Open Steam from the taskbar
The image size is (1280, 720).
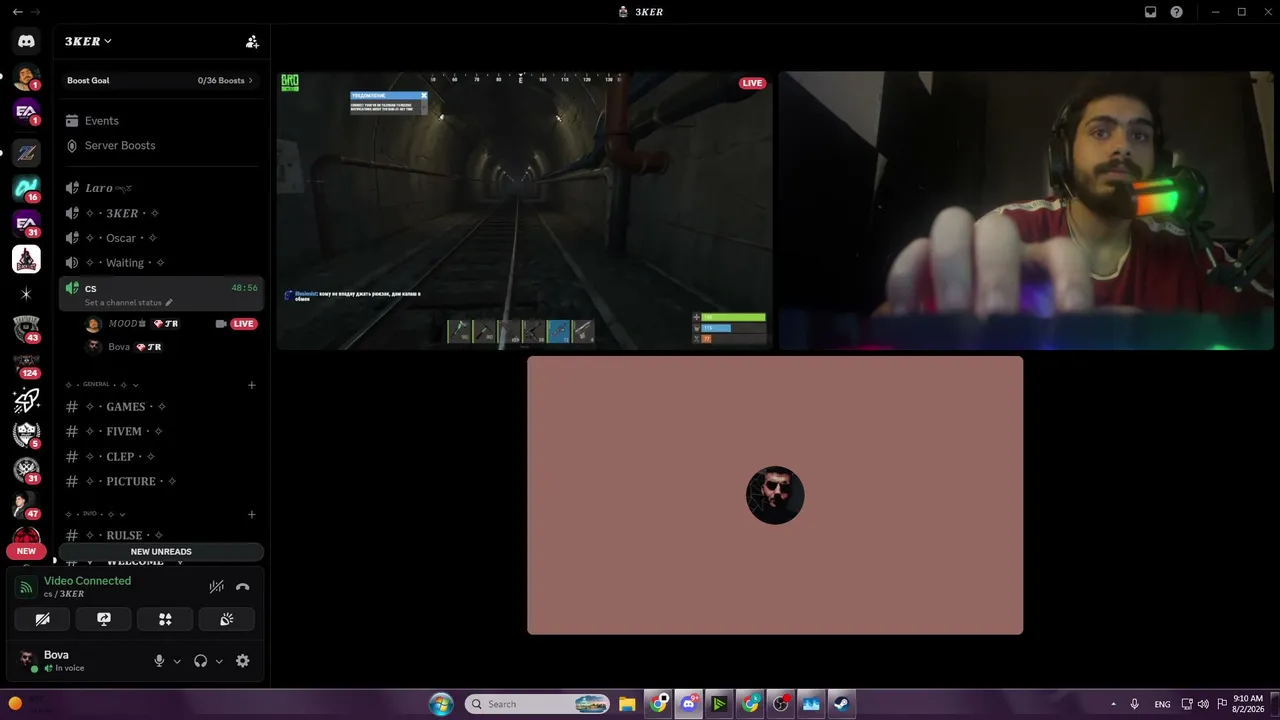pyautogui.click(x=842, y=704)
